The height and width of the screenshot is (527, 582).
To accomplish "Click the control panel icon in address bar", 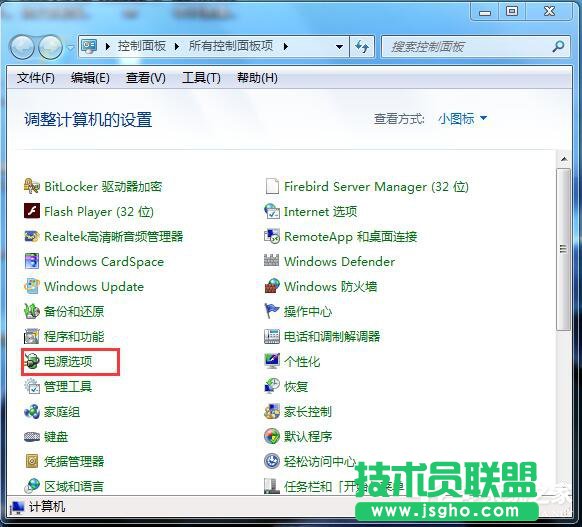I will pyautogui.click(x=89, y=46).
